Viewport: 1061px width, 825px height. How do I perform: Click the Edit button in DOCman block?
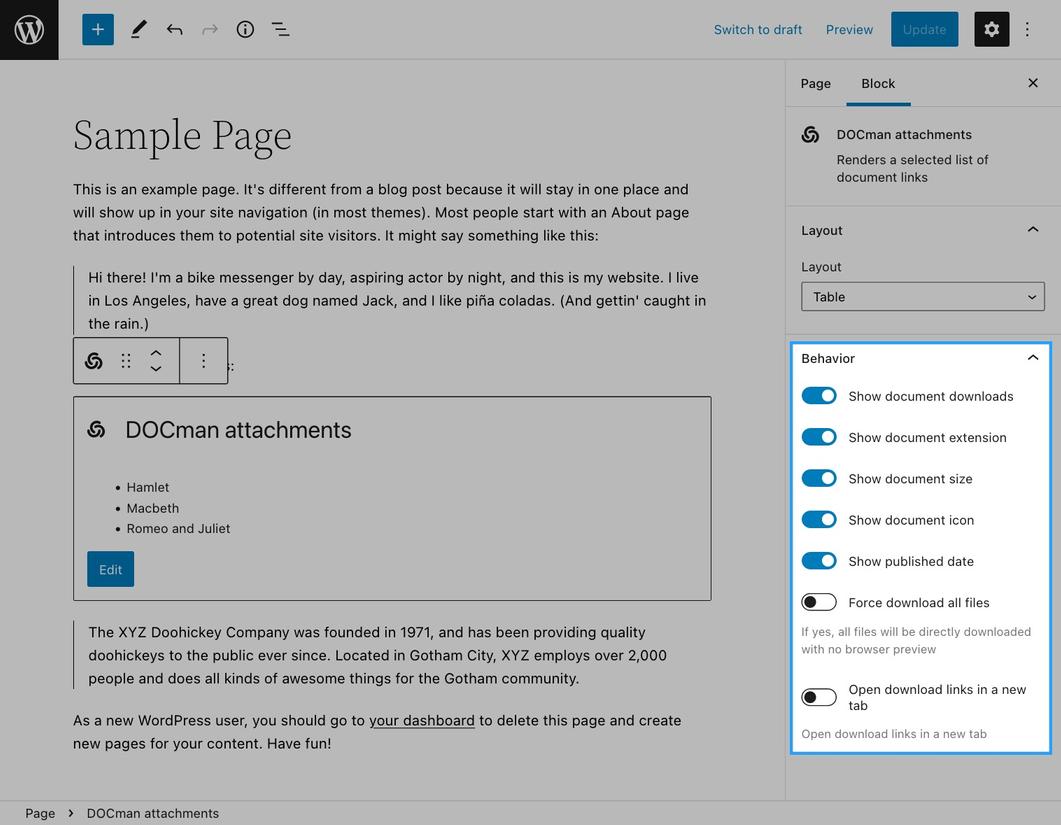point(110,569)
